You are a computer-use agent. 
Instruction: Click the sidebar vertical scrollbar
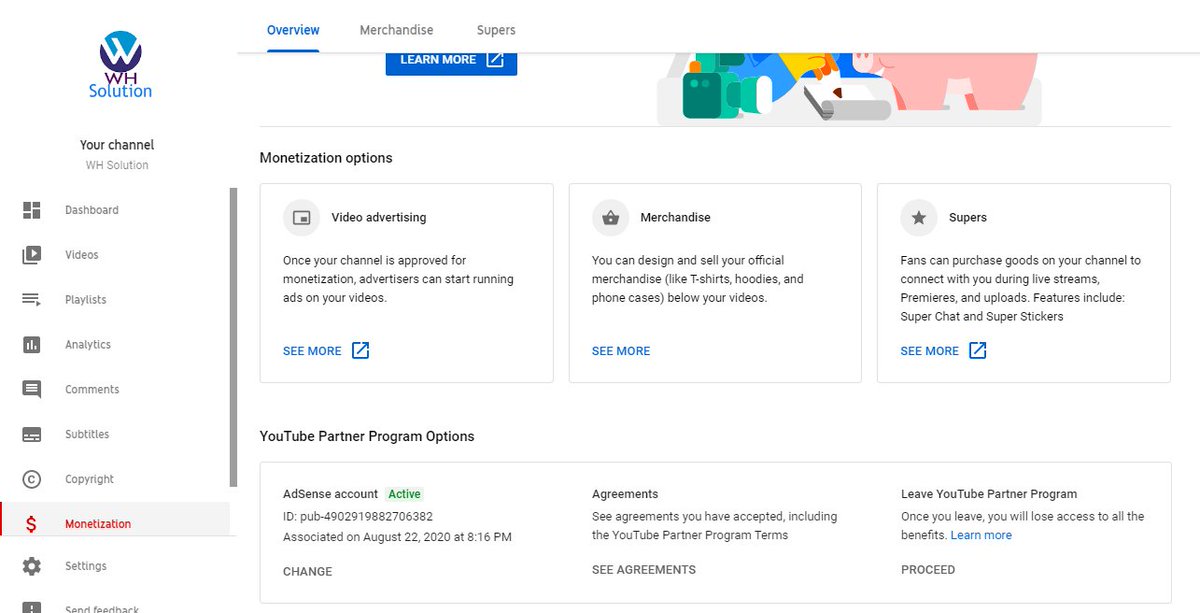click(x=234, y=337)
